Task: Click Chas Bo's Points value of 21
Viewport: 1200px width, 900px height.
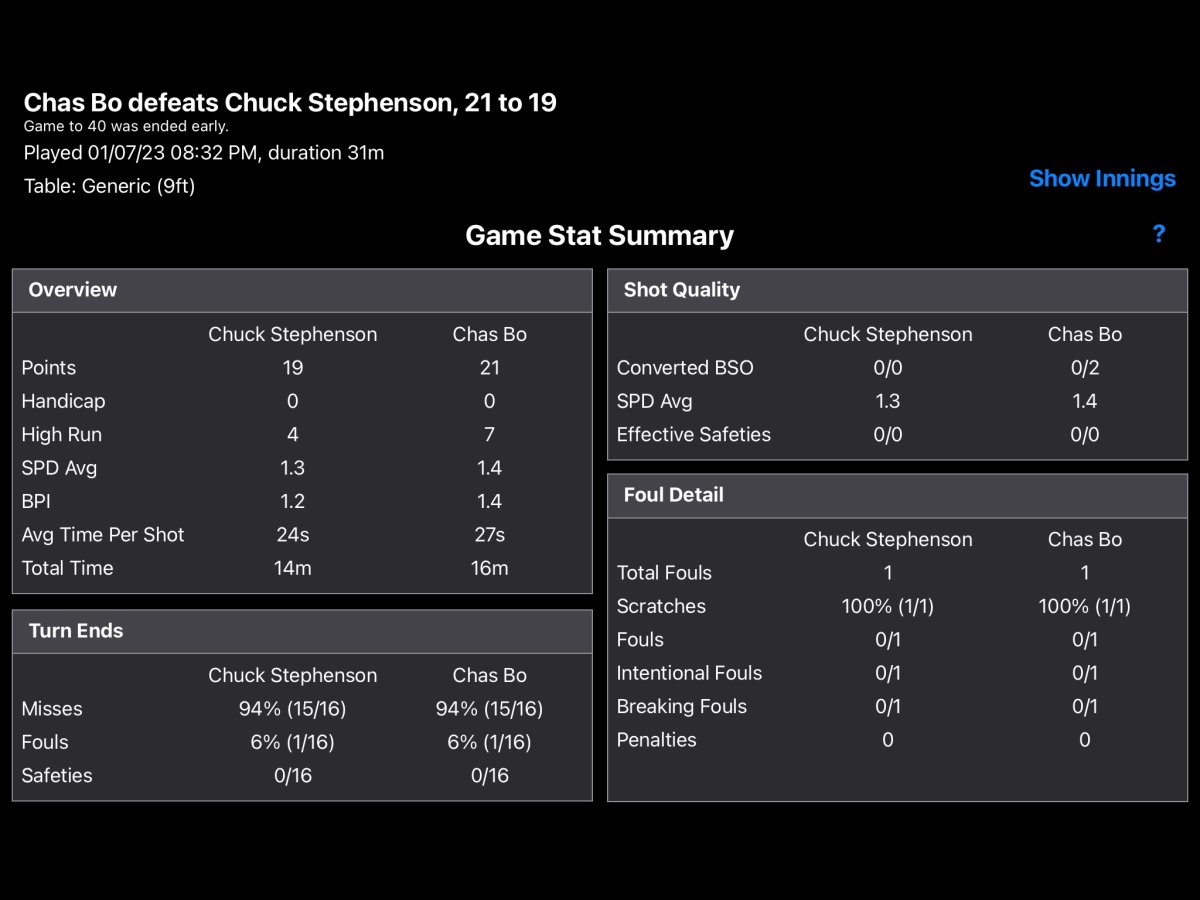Action: coord(489,368)
